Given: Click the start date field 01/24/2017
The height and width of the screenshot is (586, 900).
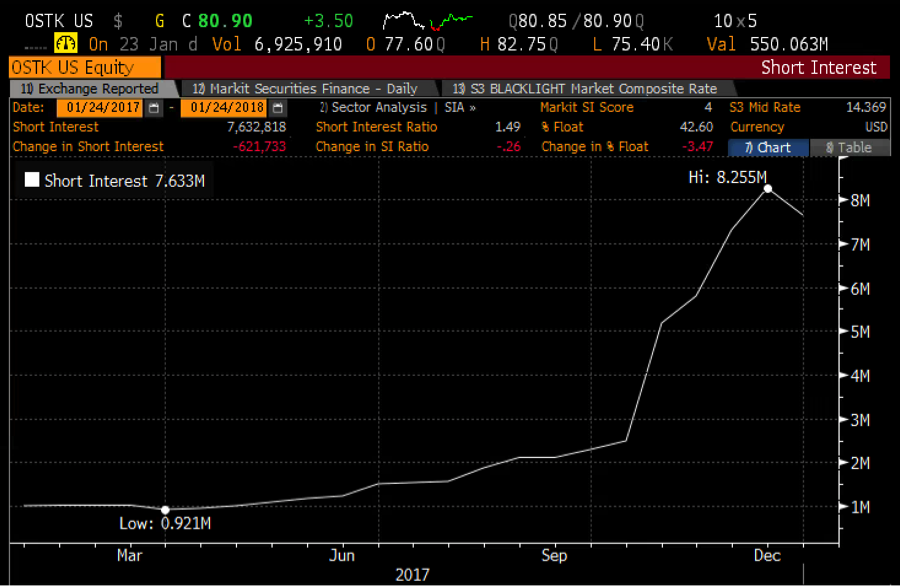Looking at the screenshot, I should click(100, 108).
